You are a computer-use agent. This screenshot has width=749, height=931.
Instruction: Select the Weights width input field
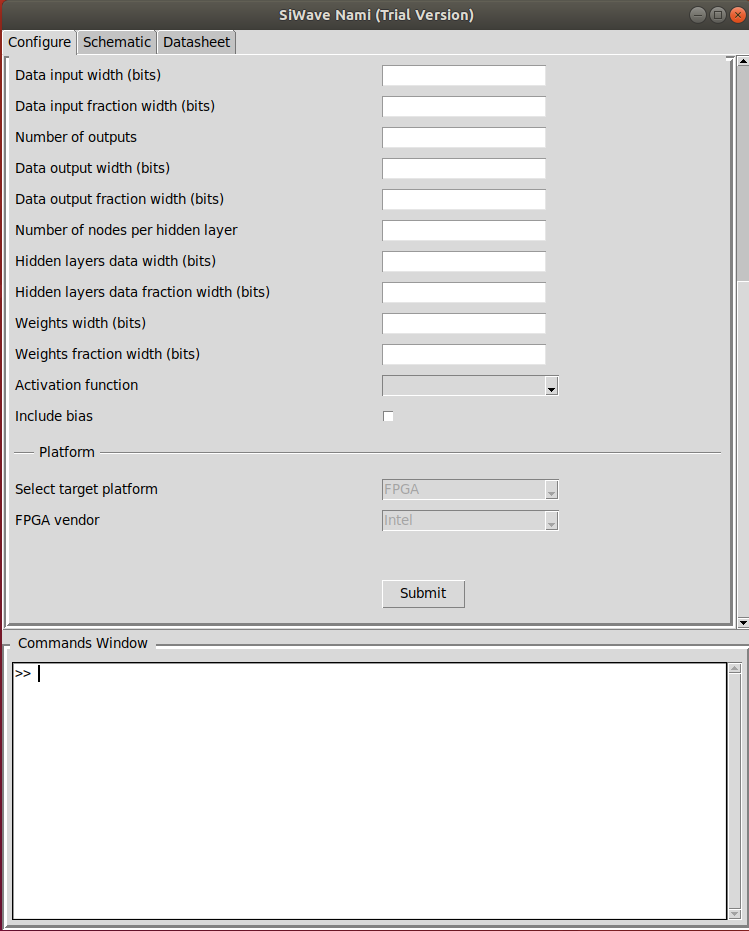point(464,324)
